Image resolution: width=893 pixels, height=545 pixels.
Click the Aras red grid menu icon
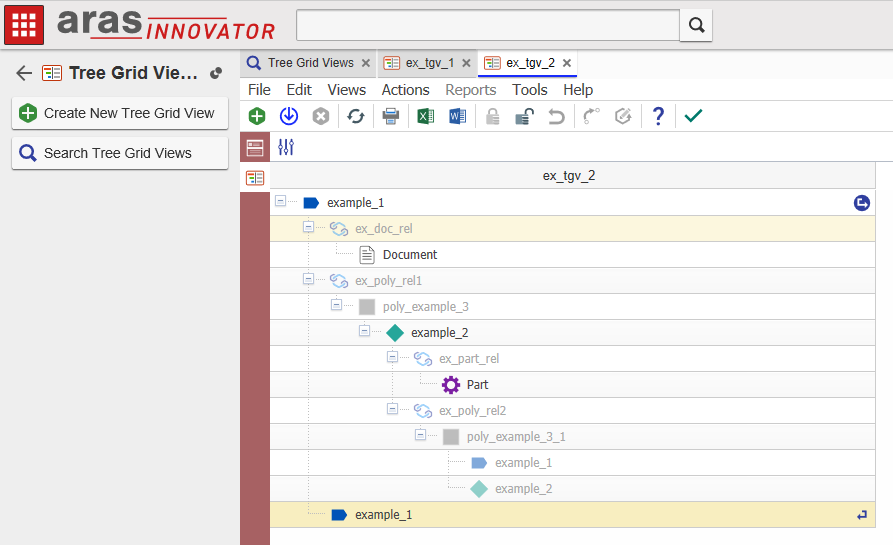point(24,25)
